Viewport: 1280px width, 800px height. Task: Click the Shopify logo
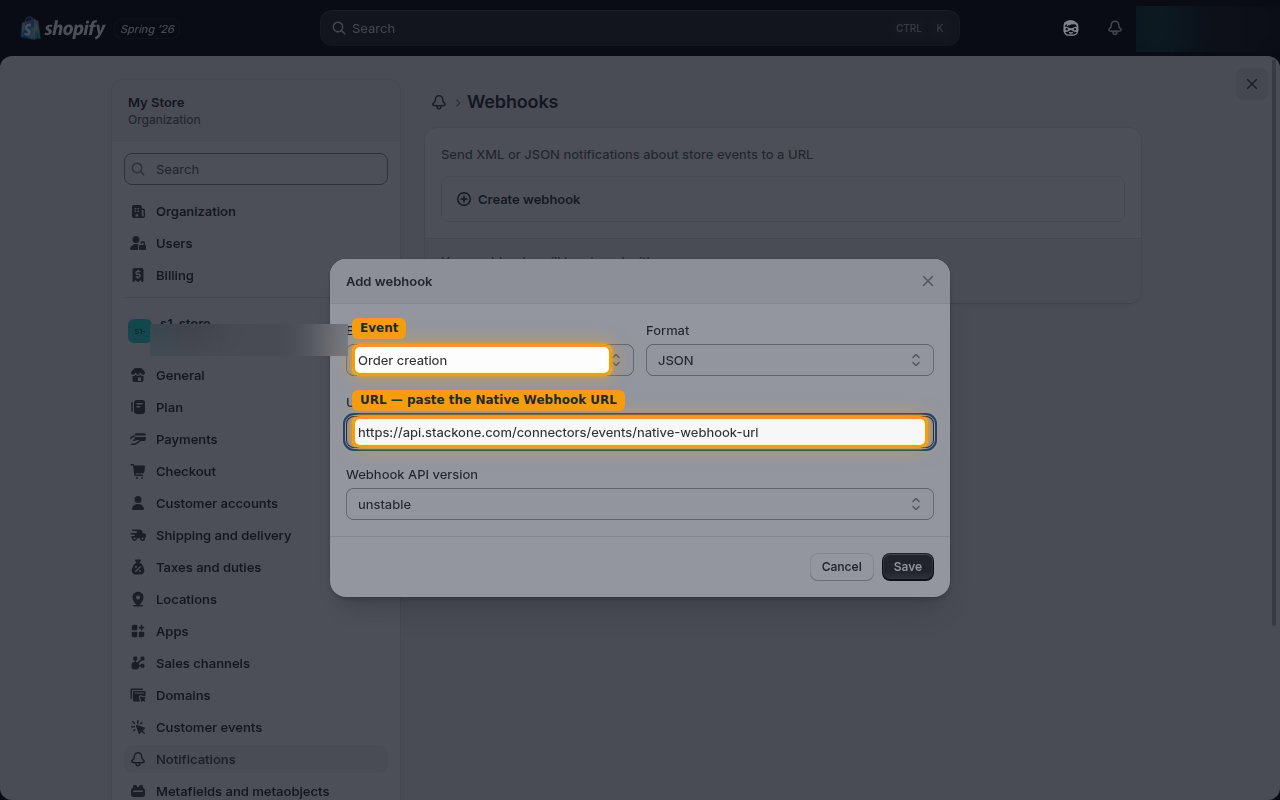[x=62, y=28]
